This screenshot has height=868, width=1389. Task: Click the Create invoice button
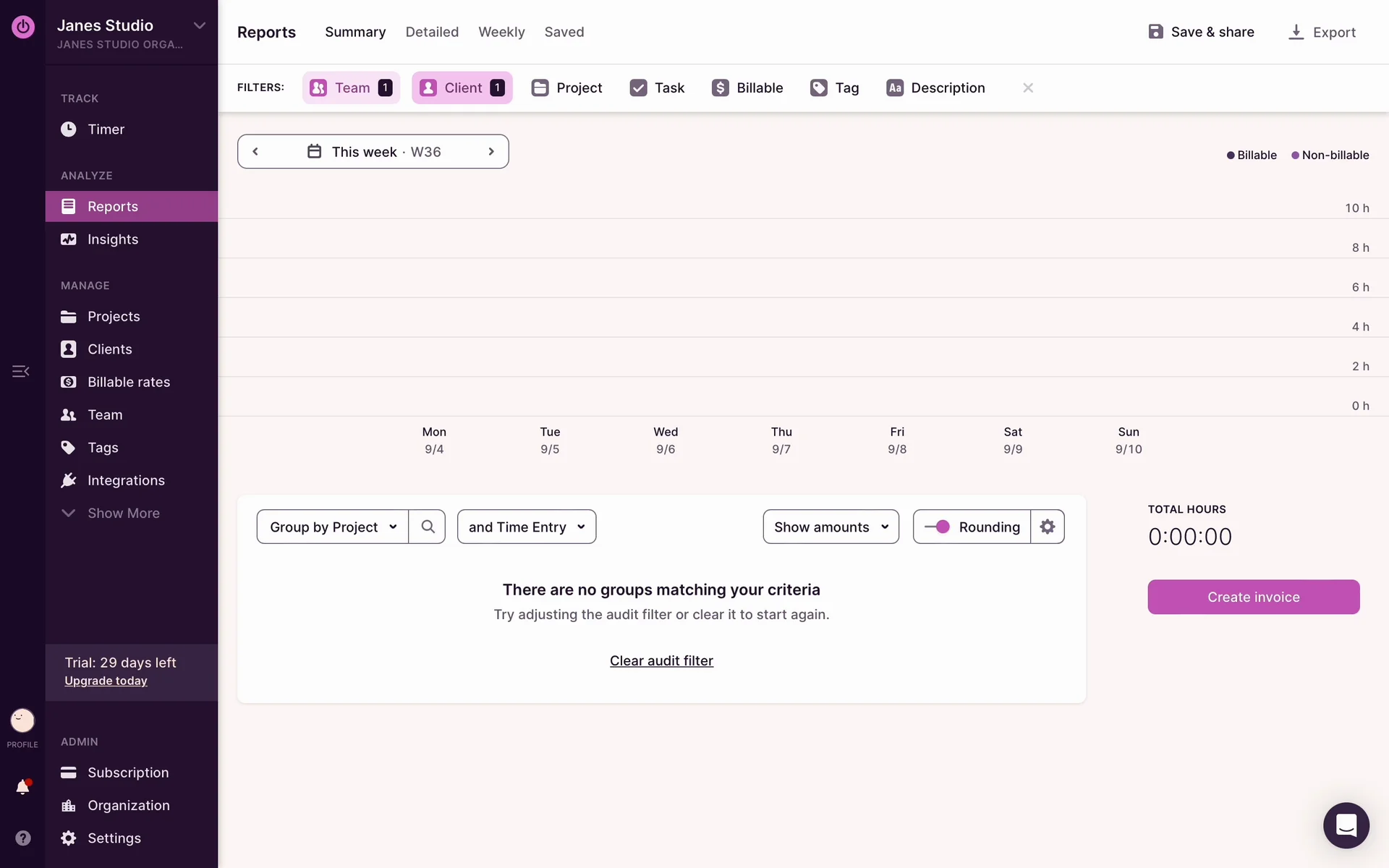click(1253, 597)
